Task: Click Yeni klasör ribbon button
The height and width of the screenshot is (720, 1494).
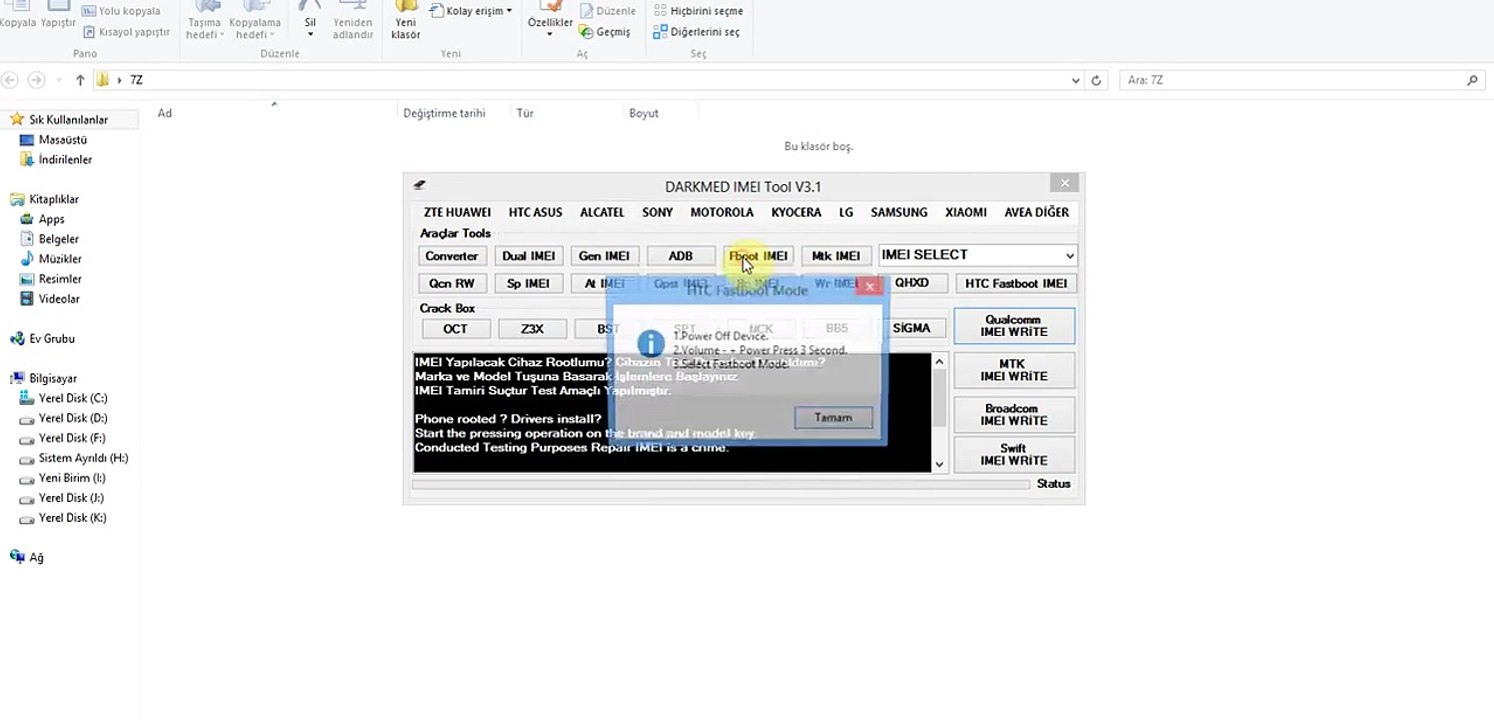Action: [406, 22]
